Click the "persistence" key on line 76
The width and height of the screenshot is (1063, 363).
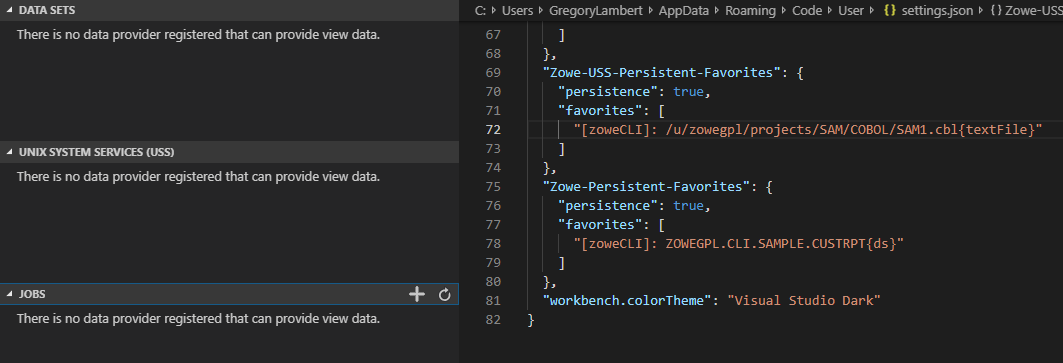click(607, 206)
